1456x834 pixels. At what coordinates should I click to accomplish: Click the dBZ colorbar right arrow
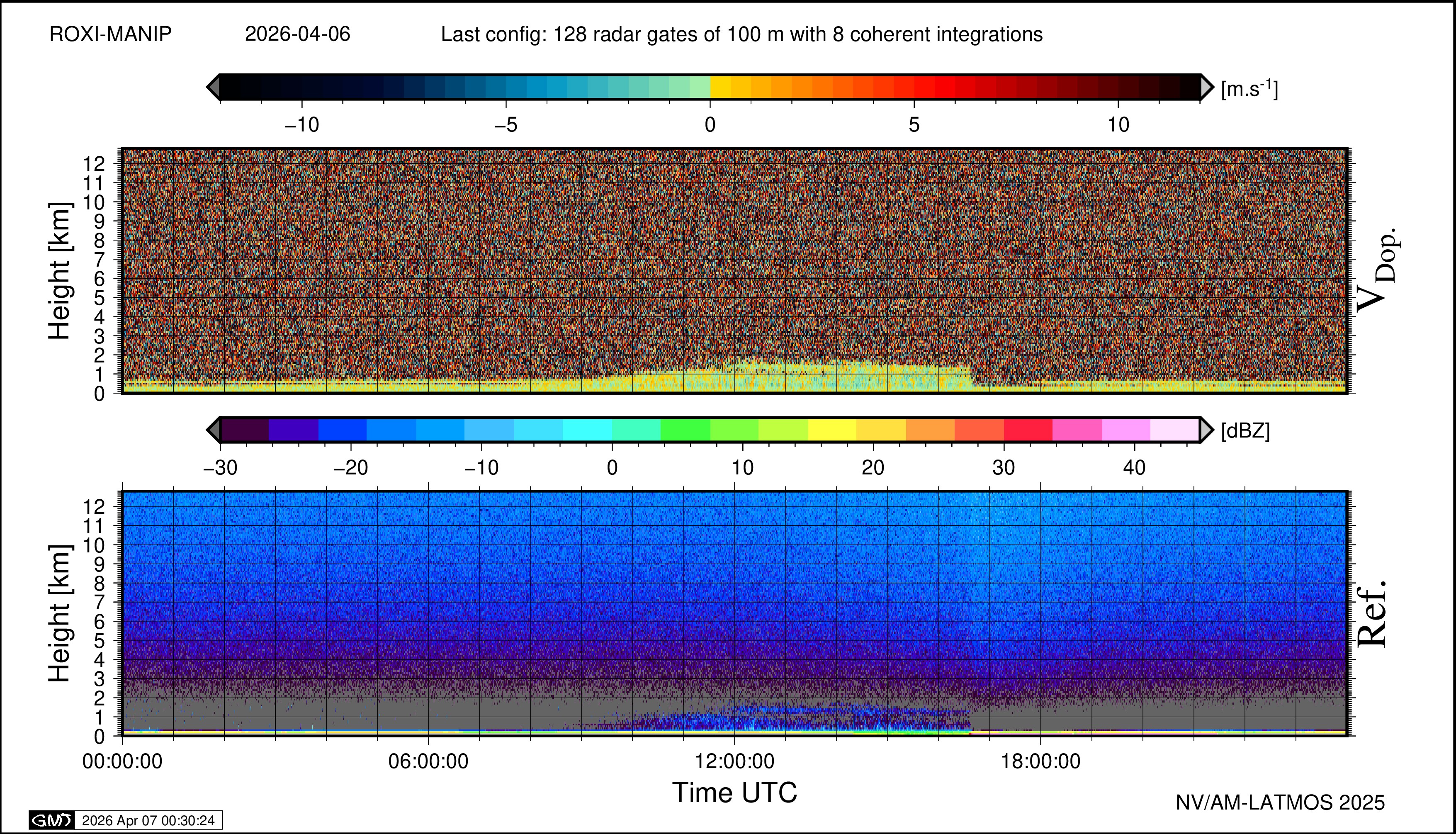click(x=1206, y=430)
